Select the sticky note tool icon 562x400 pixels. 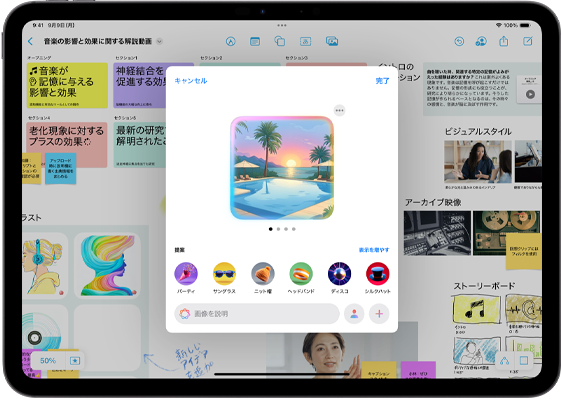click(255, 42)
